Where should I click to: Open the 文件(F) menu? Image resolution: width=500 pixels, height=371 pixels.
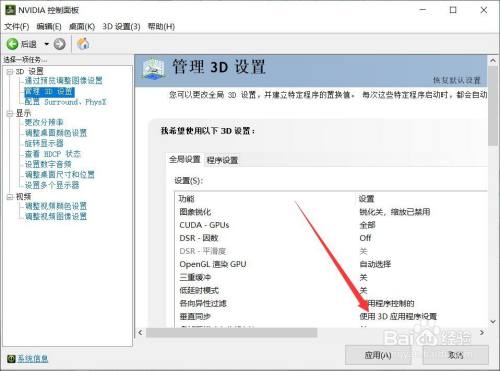(x=17, y=27)
